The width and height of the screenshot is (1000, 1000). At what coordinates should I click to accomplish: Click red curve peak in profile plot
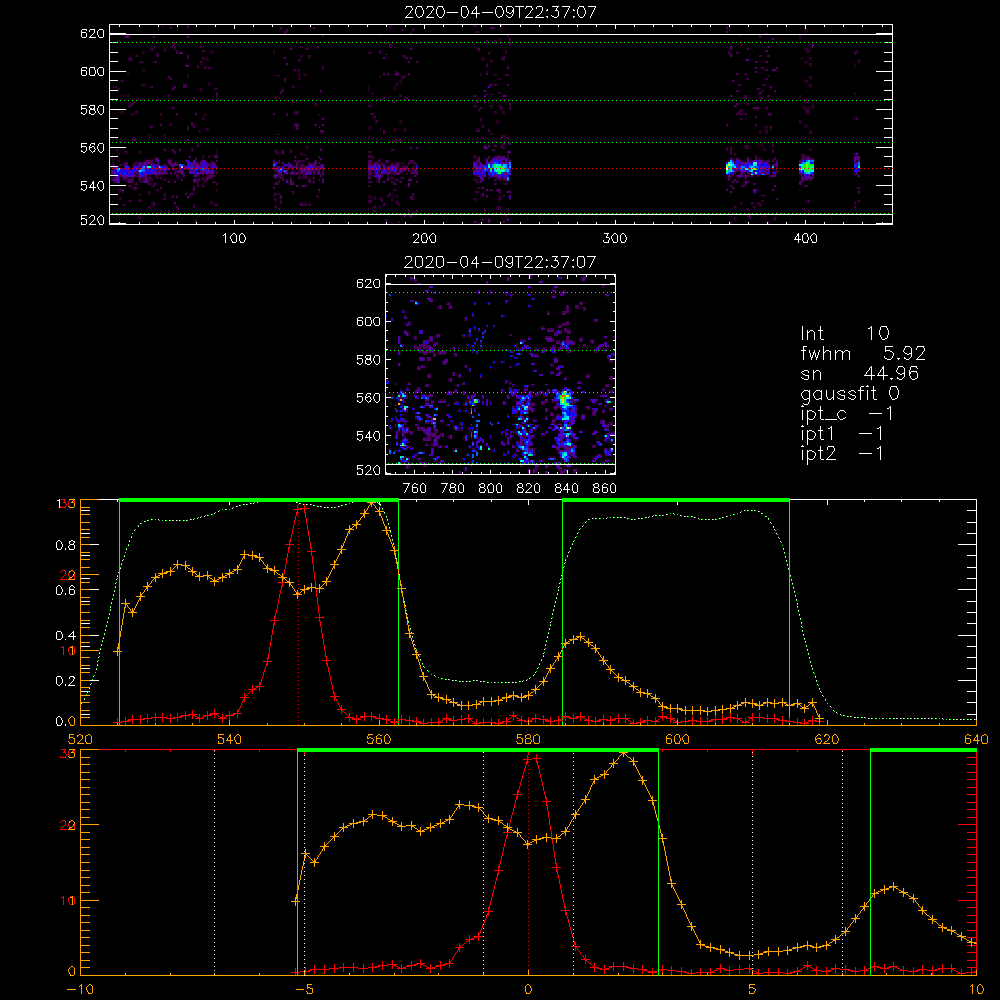300,507
